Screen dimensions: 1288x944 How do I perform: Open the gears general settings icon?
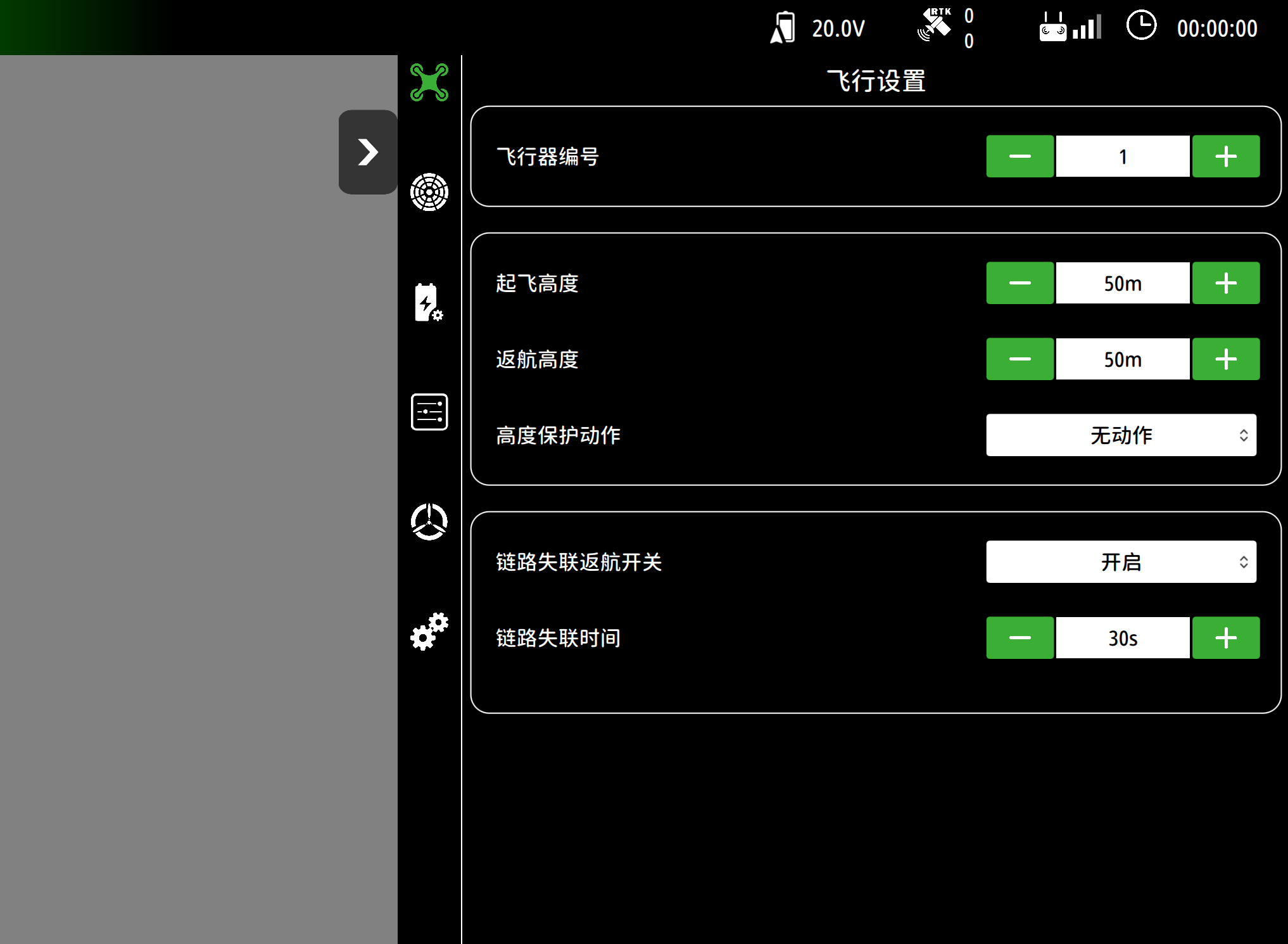429,631
